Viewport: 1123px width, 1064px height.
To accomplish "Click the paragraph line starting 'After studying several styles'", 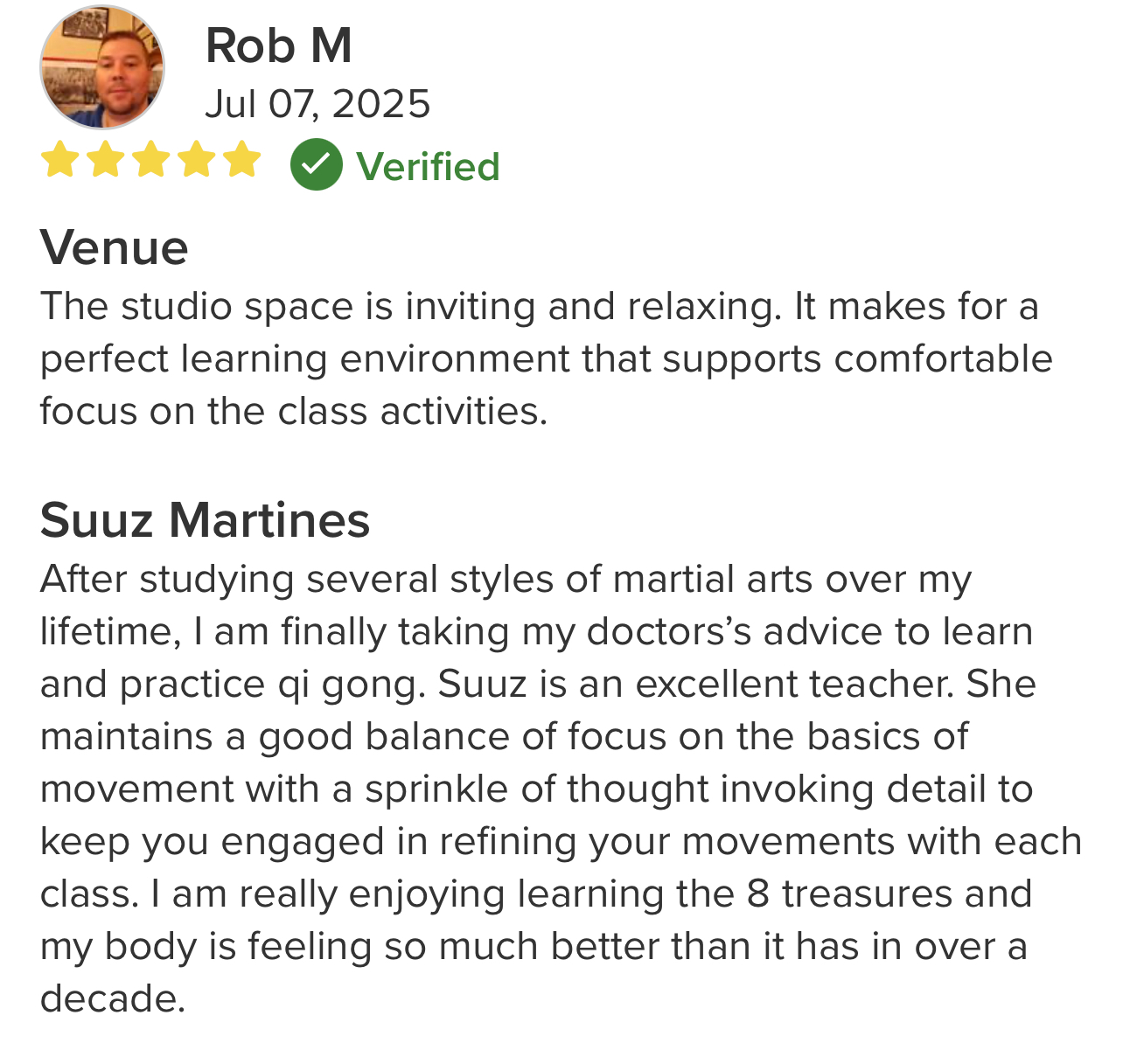I will coord(506,580).
